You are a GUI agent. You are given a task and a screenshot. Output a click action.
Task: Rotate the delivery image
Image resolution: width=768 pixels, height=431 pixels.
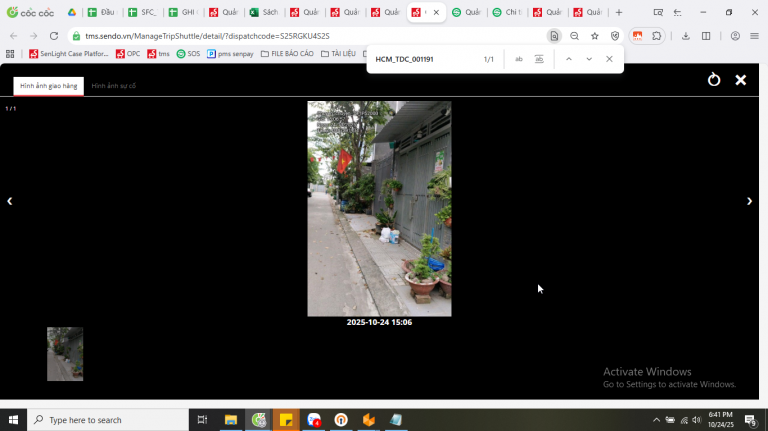click(x=714, y=79)
